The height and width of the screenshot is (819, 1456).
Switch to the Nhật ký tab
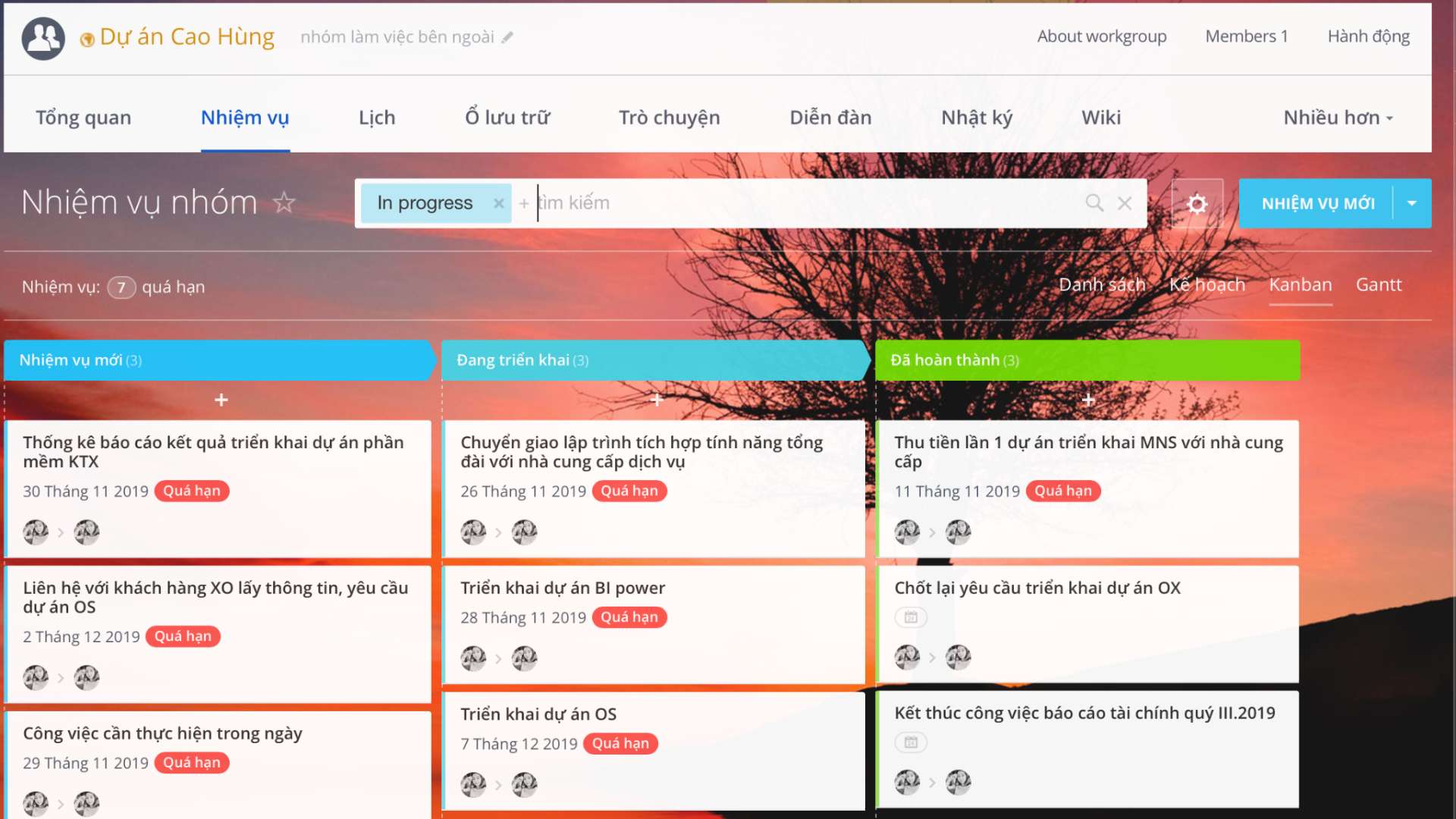(977, 118)
